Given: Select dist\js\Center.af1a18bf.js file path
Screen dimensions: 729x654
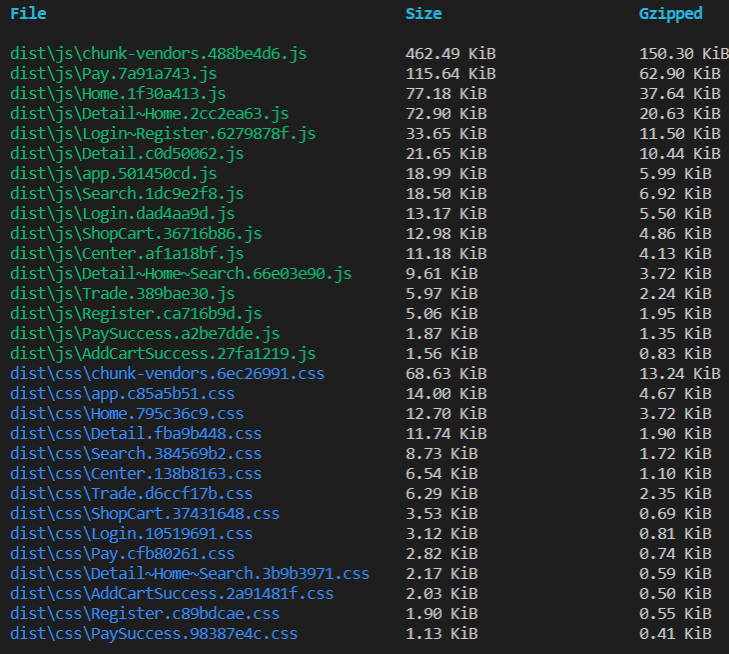Looking at the screenshot, I should (127, 253).
